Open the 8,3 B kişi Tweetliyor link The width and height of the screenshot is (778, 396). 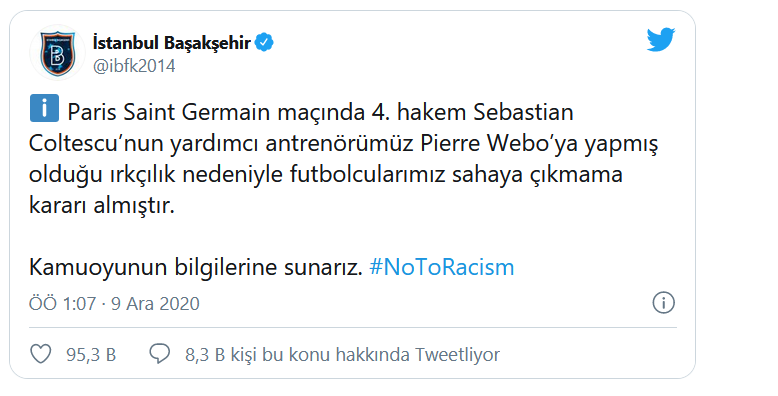pyautogui.click(x=342, y=355)
